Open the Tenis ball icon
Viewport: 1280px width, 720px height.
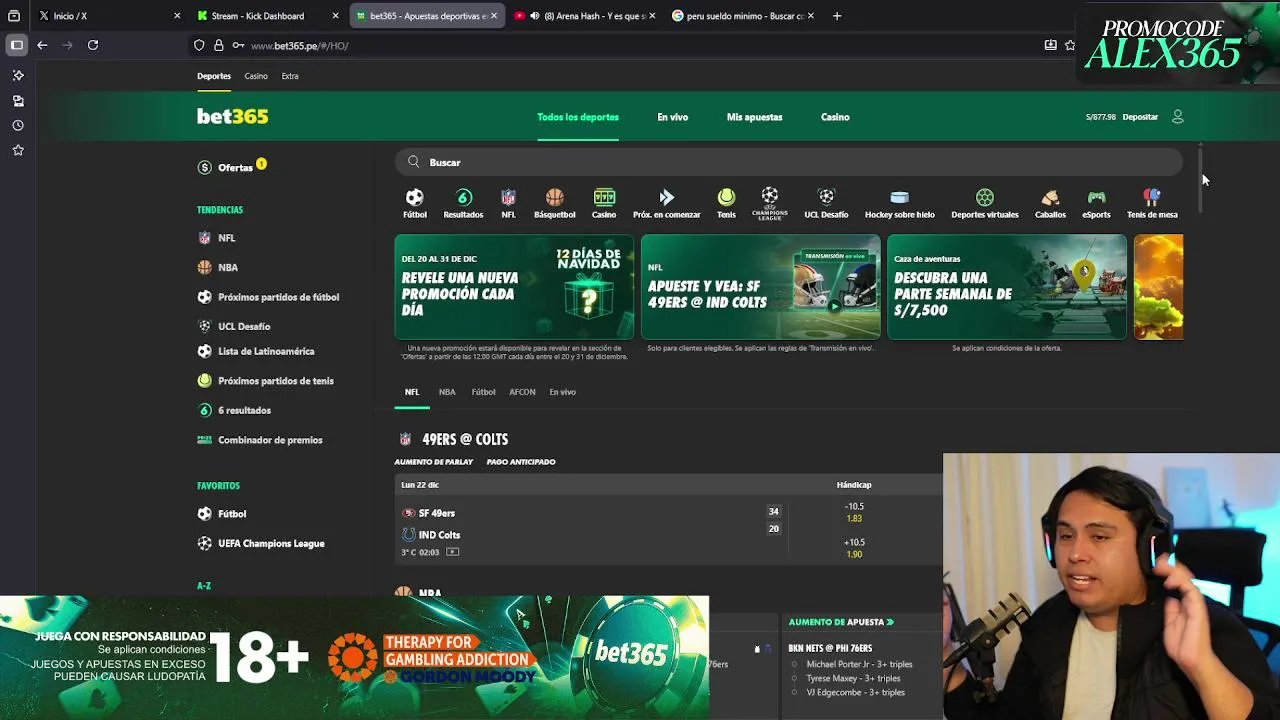(726, 198)
